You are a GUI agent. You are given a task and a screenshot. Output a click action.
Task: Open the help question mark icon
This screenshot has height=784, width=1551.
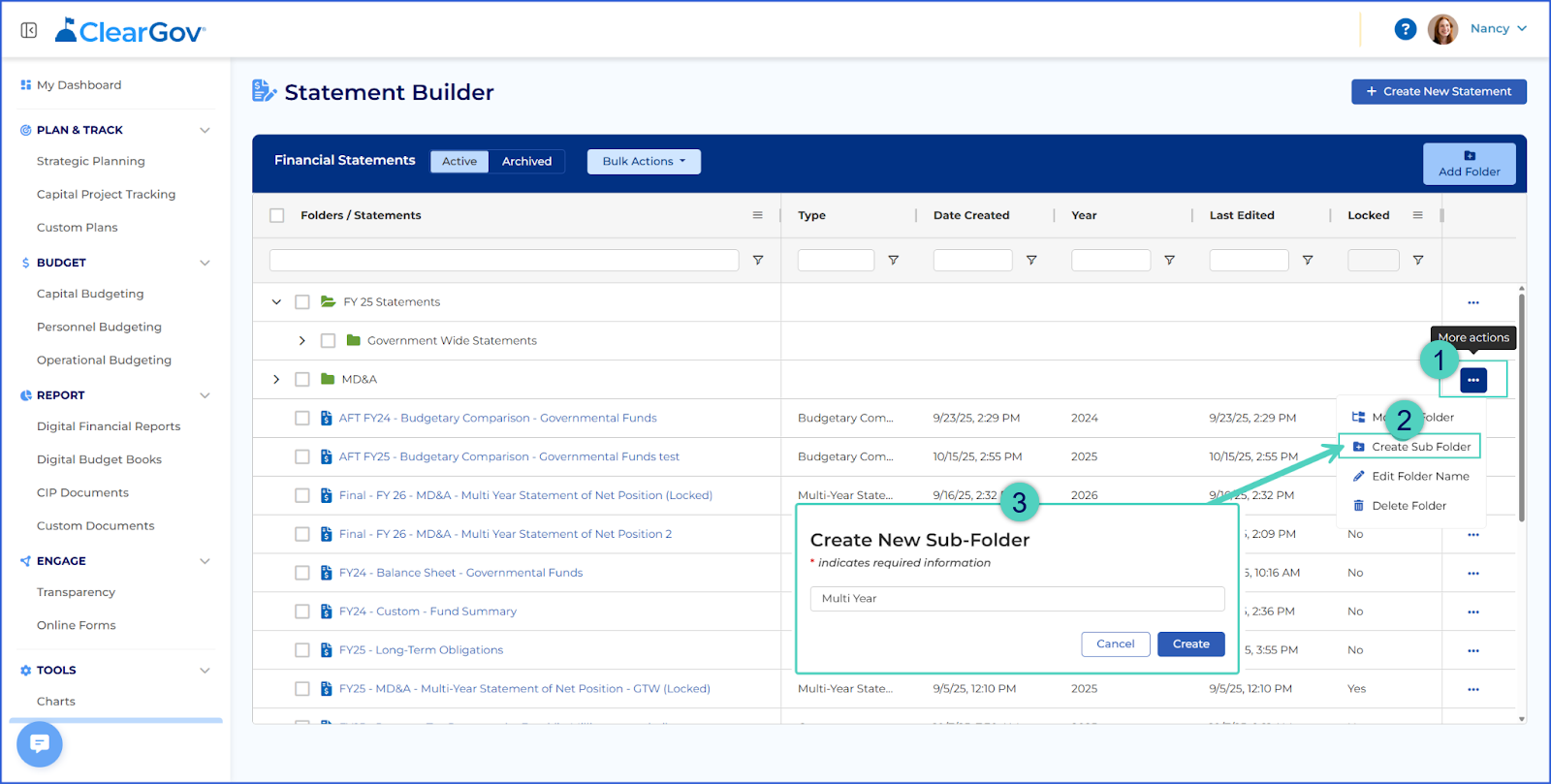click(1406, 29)
